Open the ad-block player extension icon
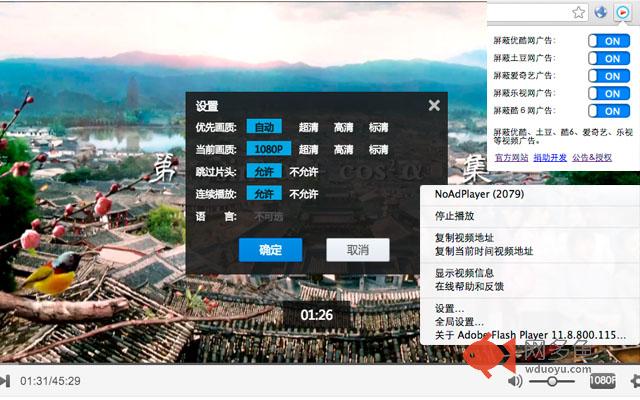The image size is (640, 400). tap(622, 13)
